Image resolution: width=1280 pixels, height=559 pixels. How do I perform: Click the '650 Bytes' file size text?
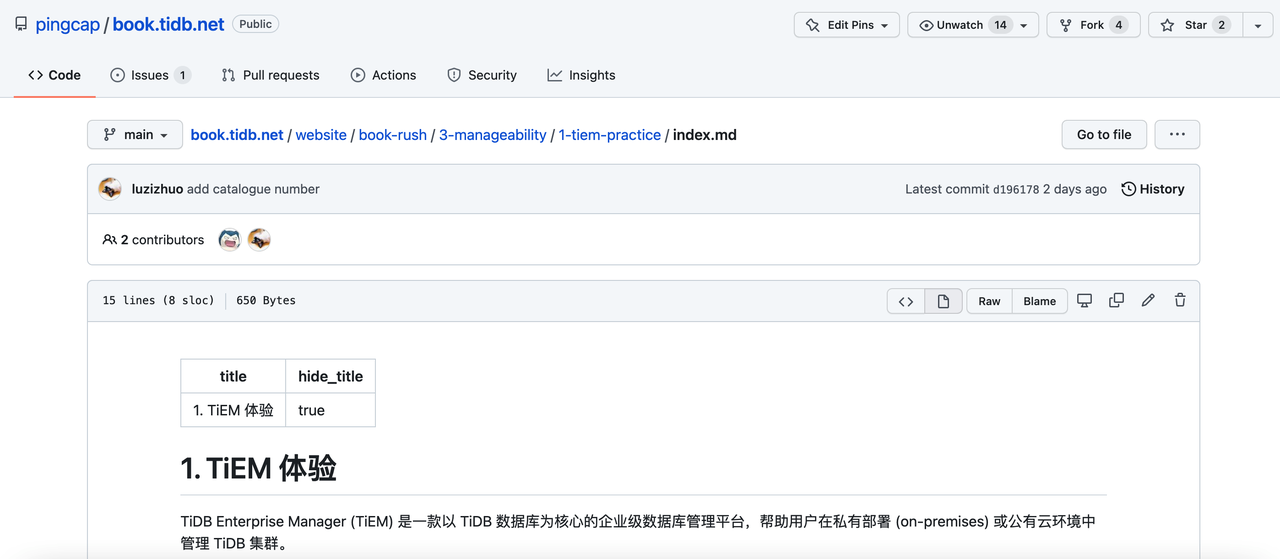tap(266, 300)
